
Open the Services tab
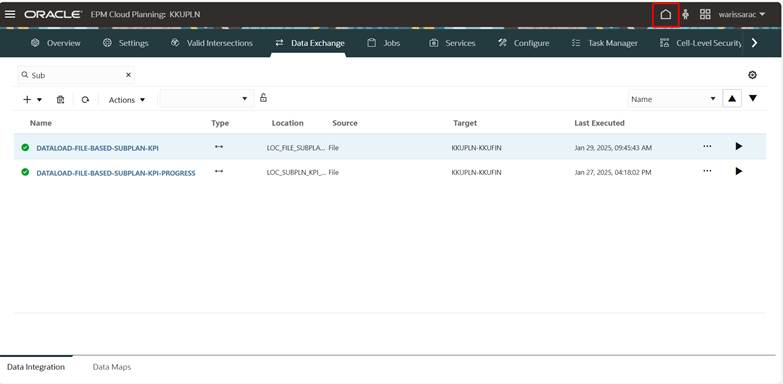pyautogui.click(x=452, y=43)
